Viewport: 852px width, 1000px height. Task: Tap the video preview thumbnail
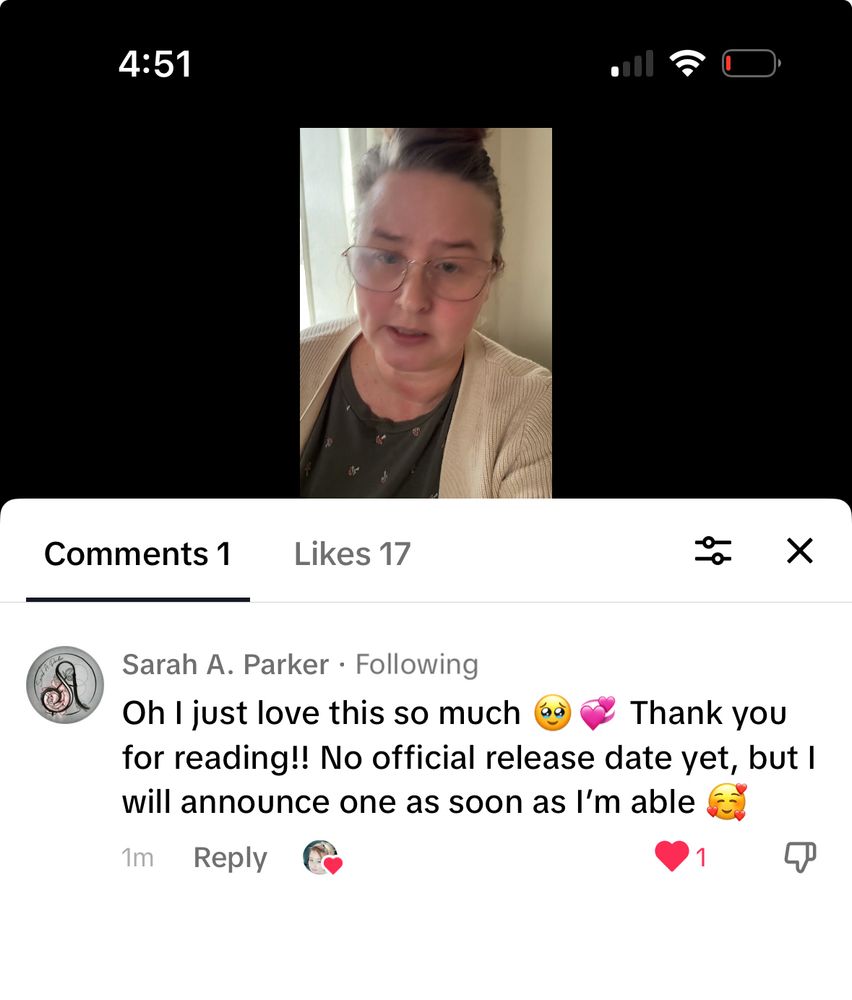coord(426,312)
